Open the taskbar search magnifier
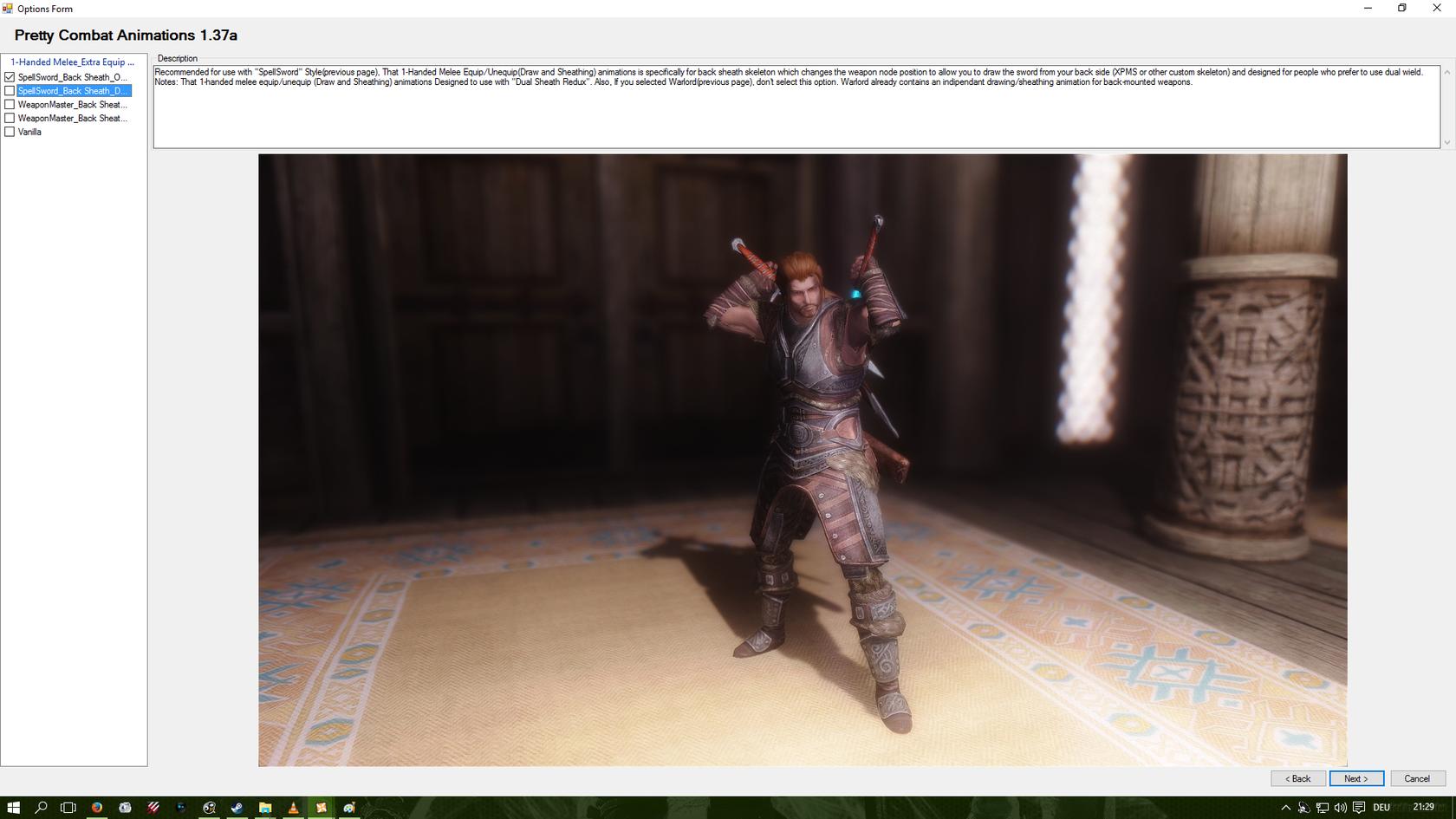Viewport: 1456px width, 819px height. coord(41,807)
